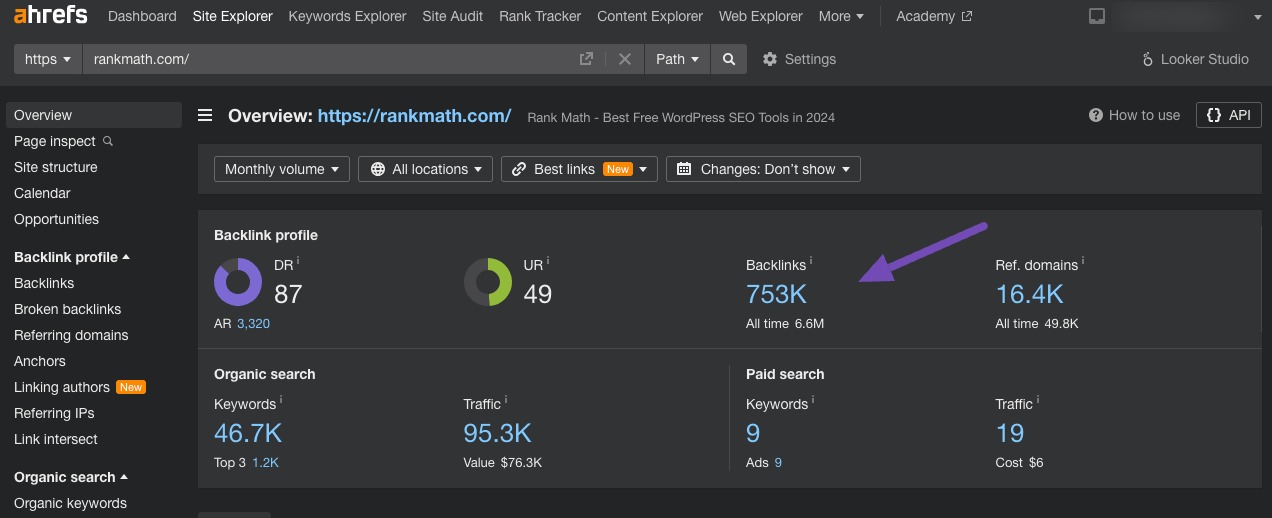Open Anchors in sidebar

point(40,361)
